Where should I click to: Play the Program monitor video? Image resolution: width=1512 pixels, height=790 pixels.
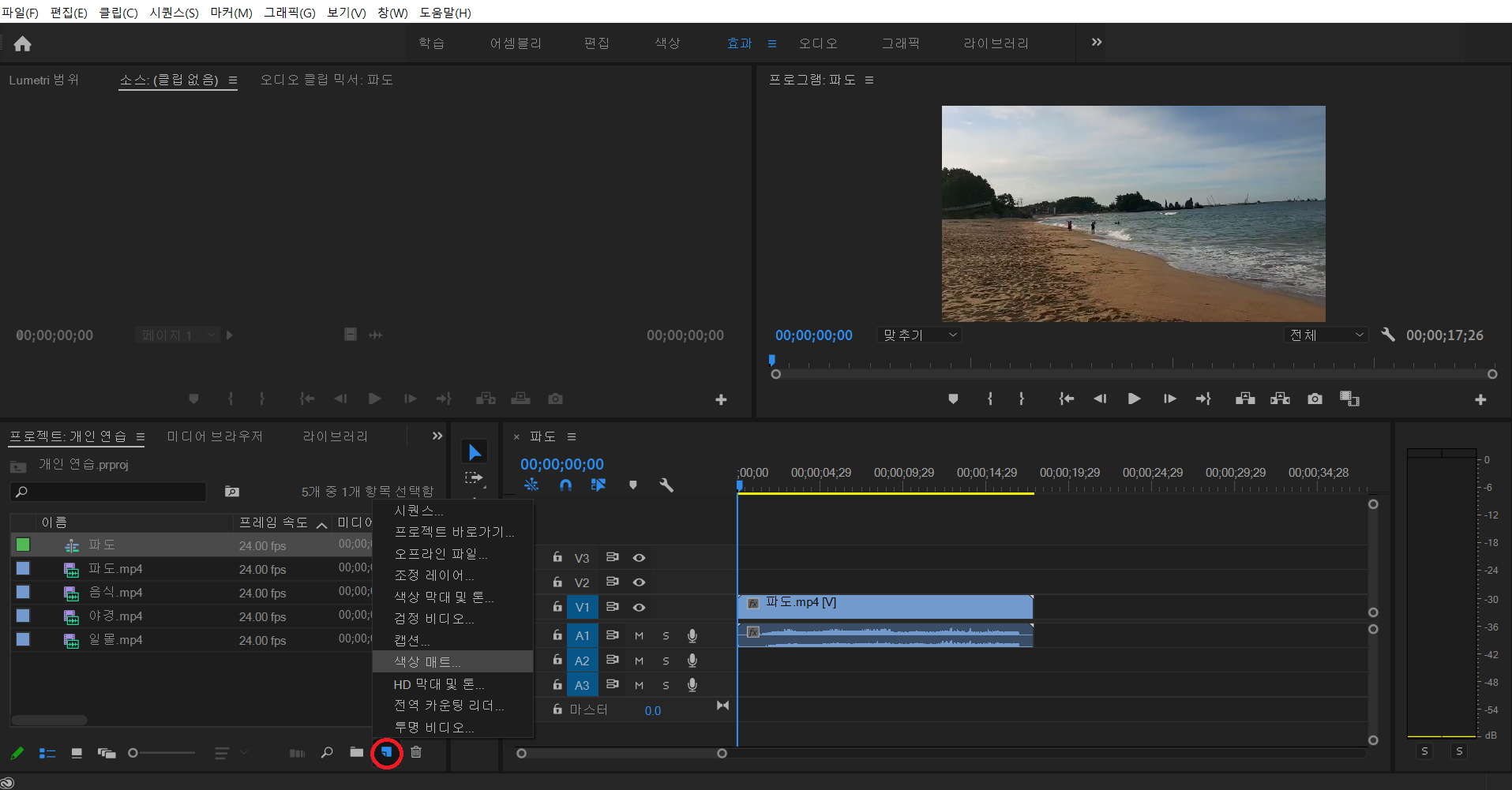click(x=1134, y=399)
